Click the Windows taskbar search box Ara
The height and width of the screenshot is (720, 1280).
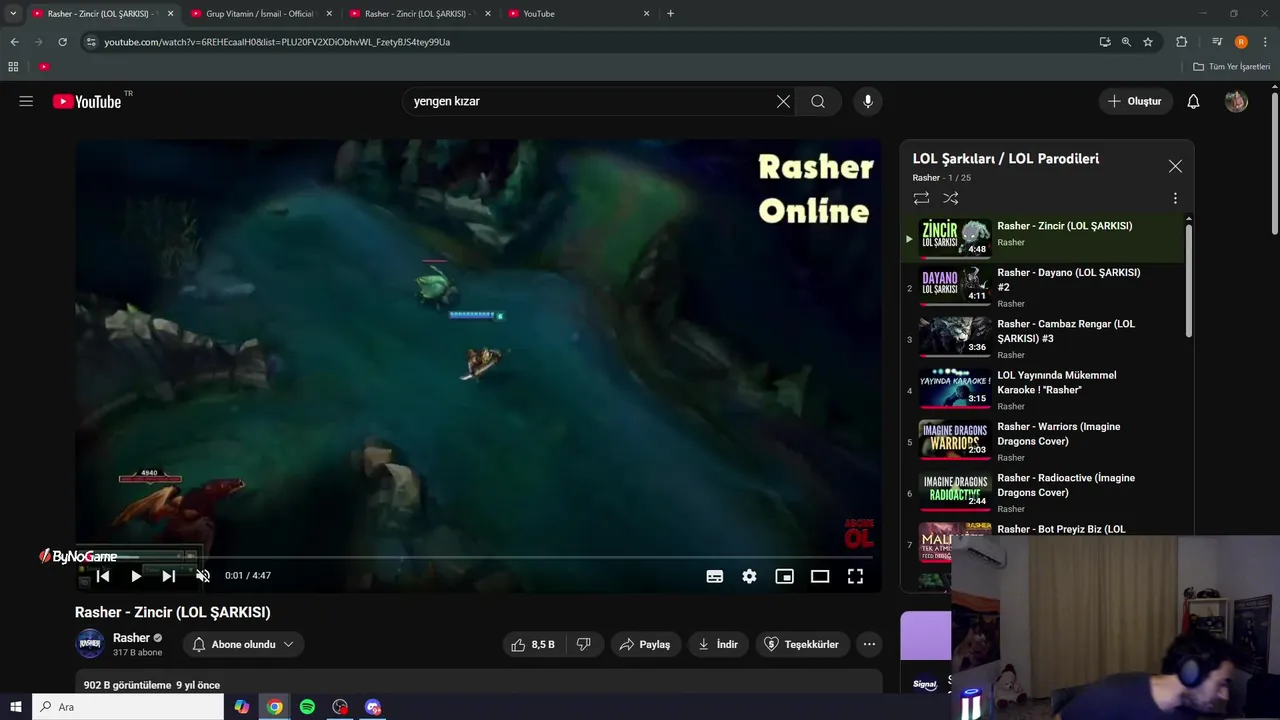click(128, 707)
